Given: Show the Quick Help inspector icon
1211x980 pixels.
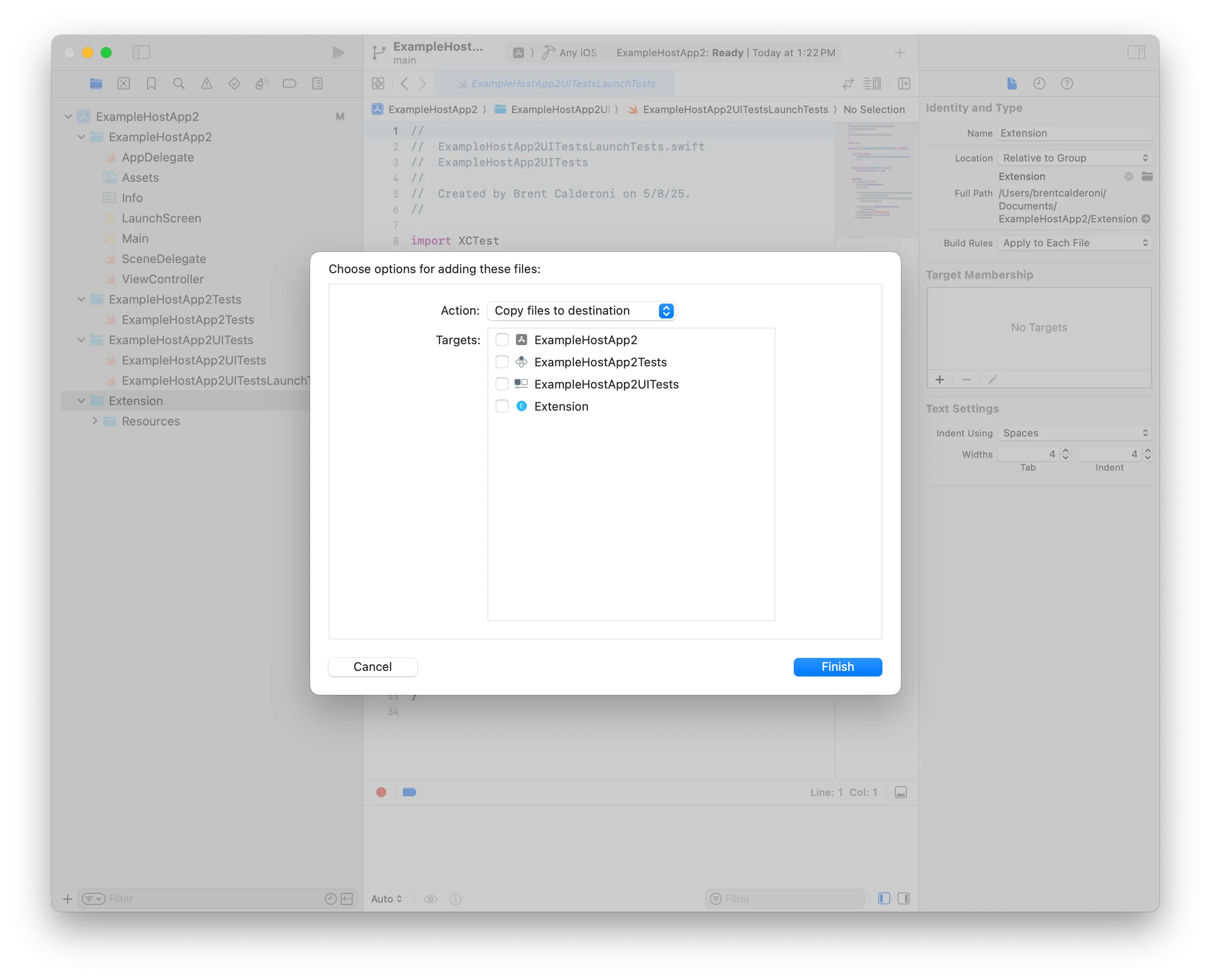Looking at the screenshot, I should pos(1067,84).
